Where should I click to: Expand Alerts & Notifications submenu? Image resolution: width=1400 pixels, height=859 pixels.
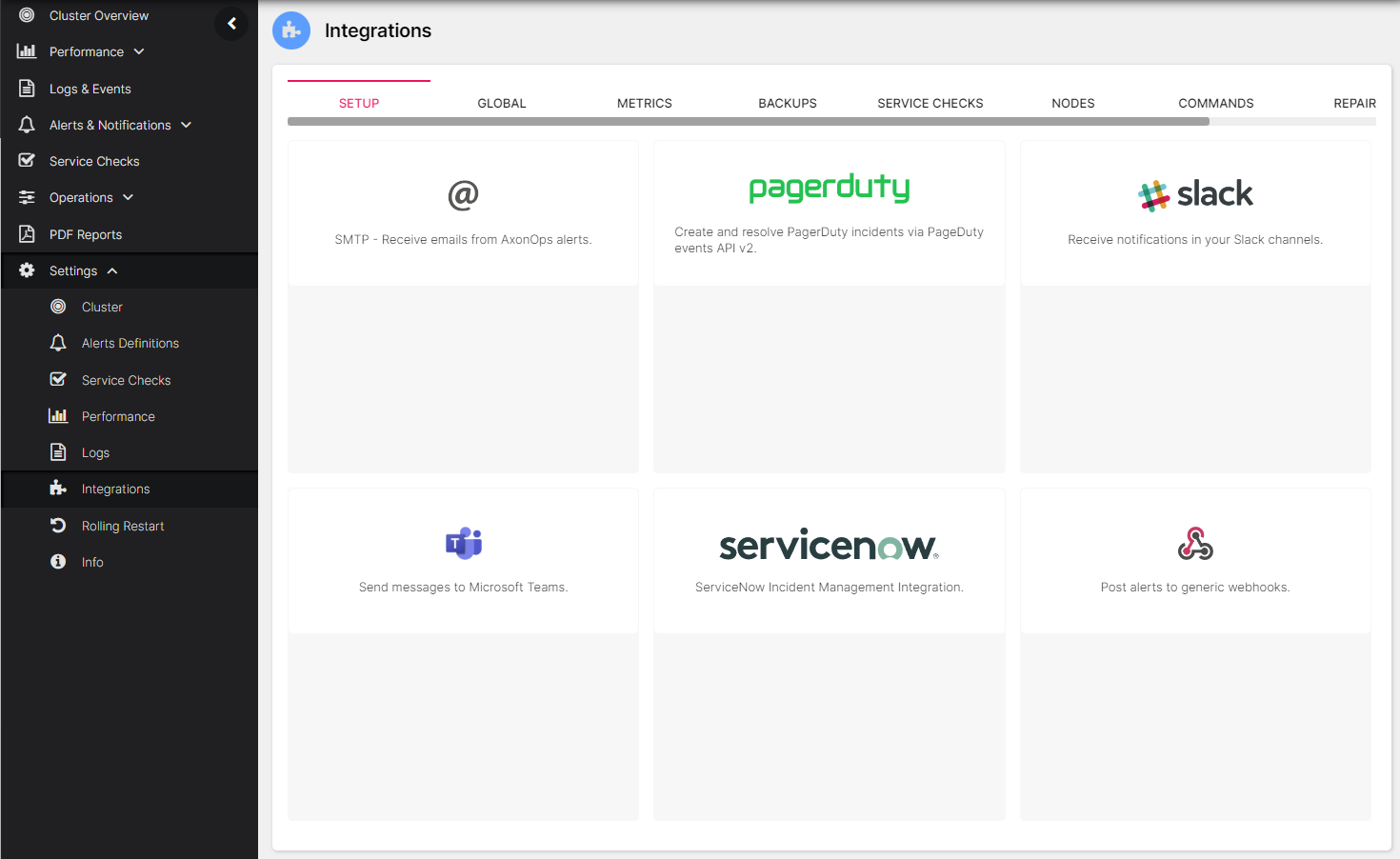tap(187, 125)
